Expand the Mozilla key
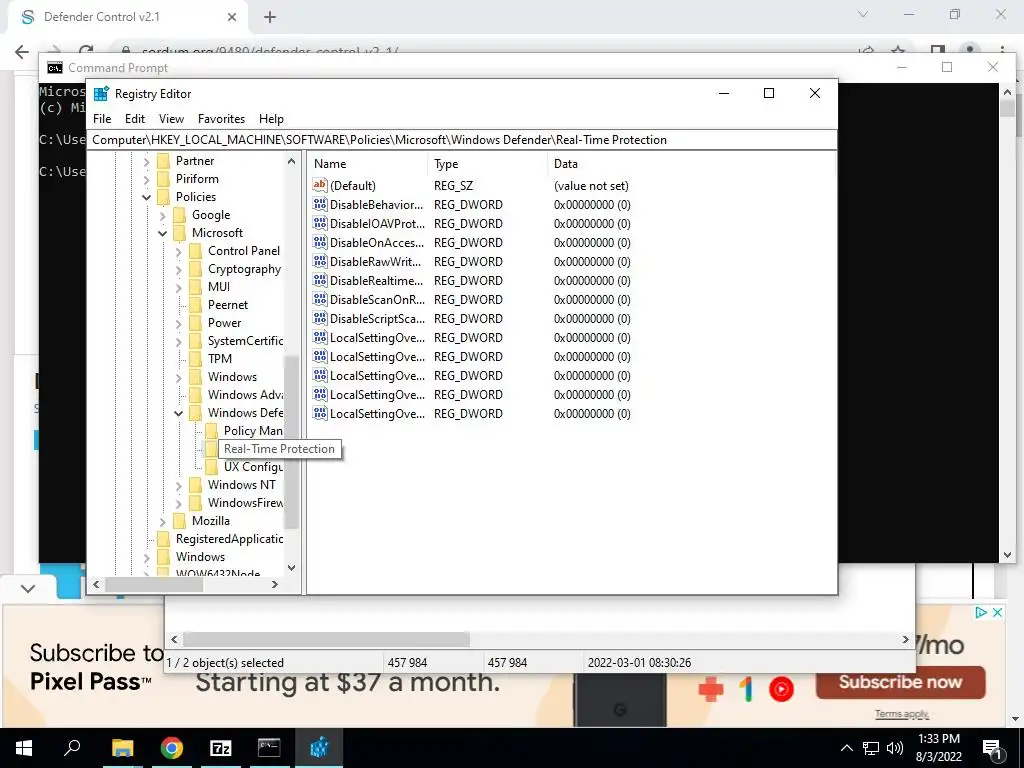 (x=163, y=521)
